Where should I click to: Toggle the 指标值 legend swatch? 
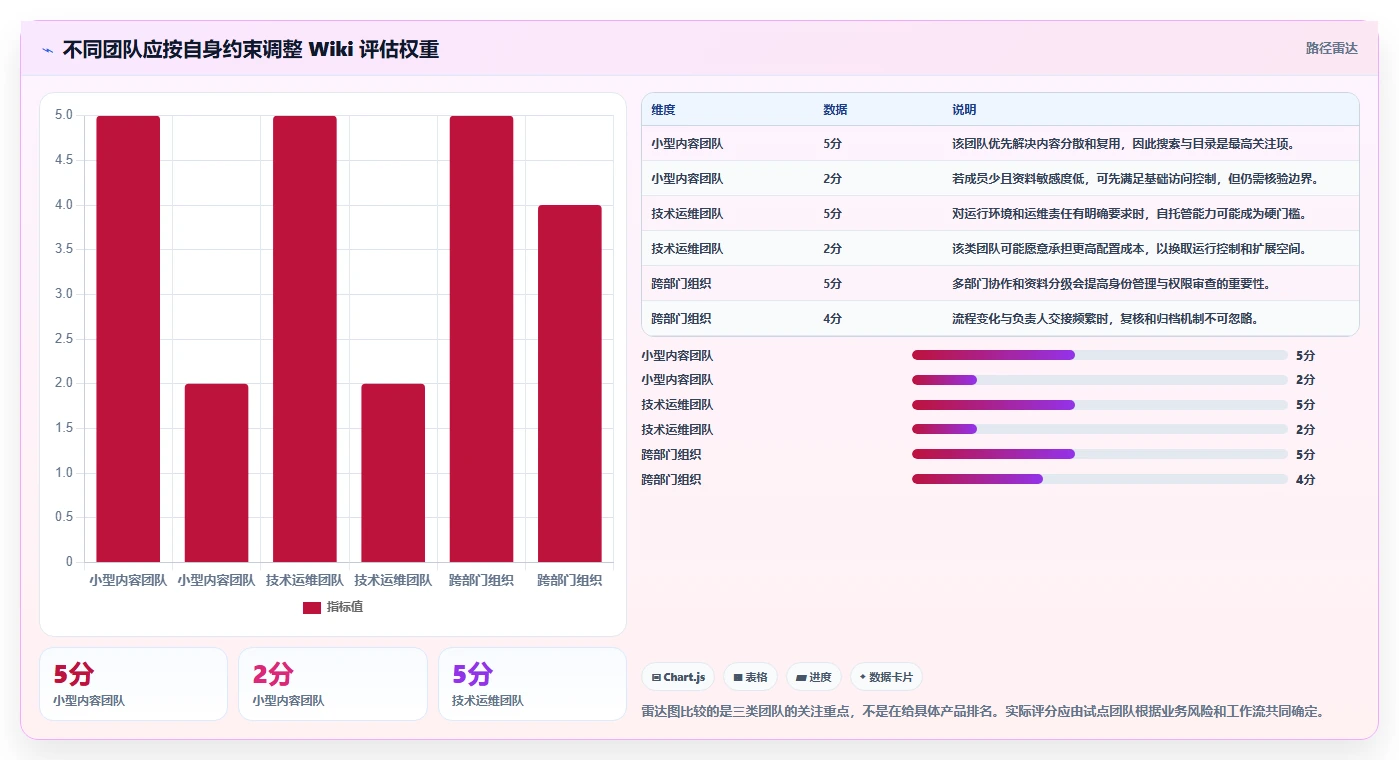point(312,607)
